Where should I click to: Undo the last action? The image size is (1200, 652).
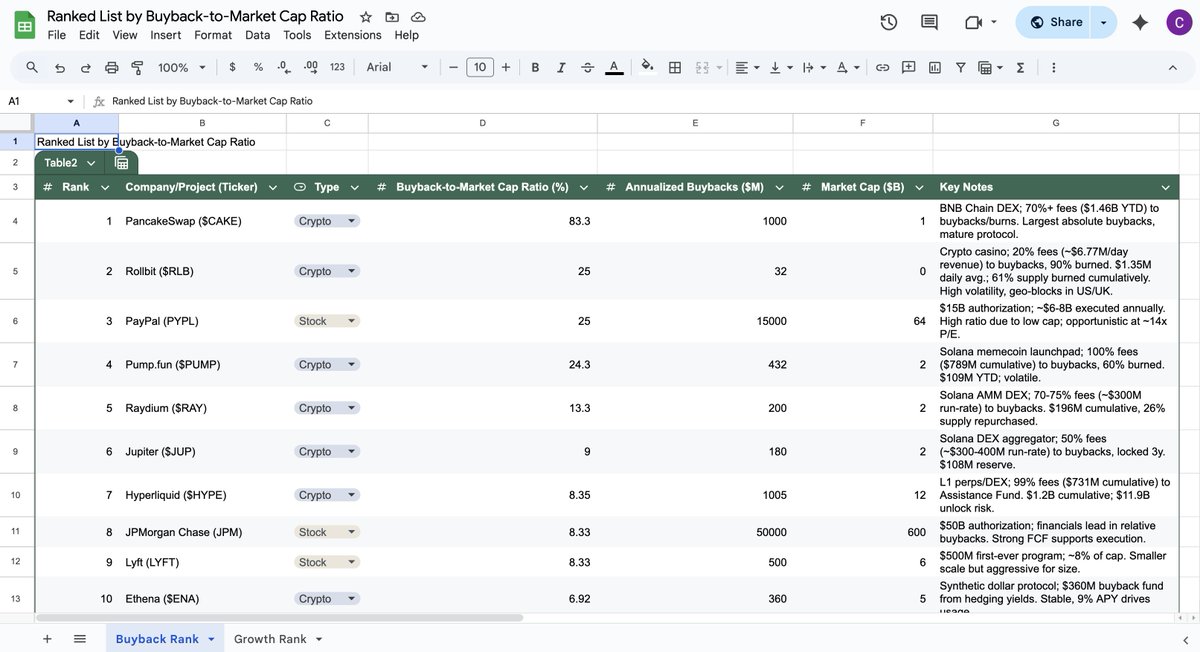59,67
